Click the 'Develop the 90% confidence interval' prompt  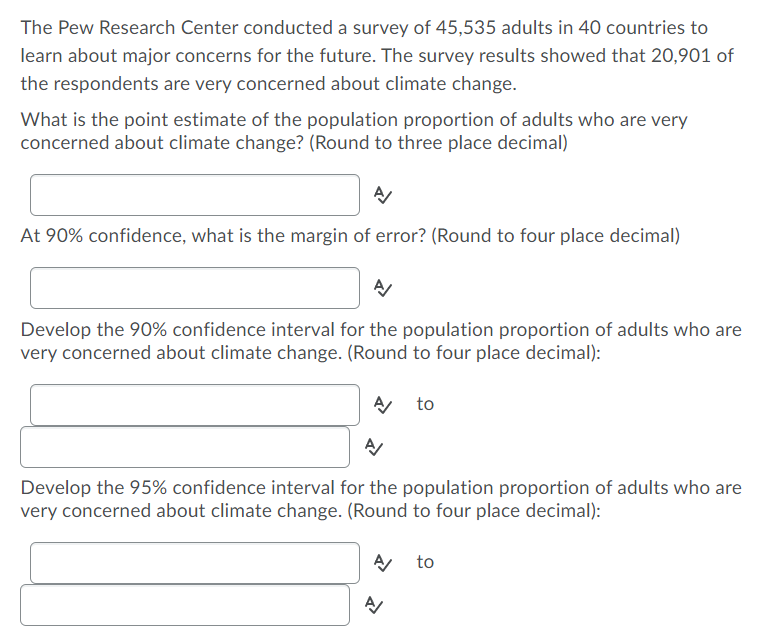click(380, 341)
